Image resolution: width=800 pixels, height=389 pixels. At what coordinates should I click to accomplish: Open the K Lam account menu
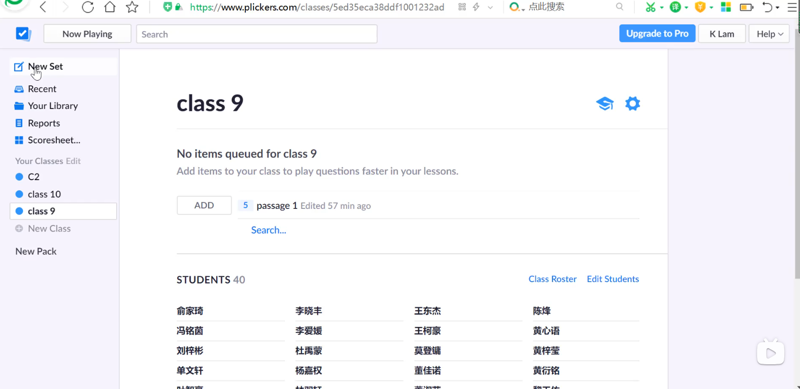[x=721, y=34]
